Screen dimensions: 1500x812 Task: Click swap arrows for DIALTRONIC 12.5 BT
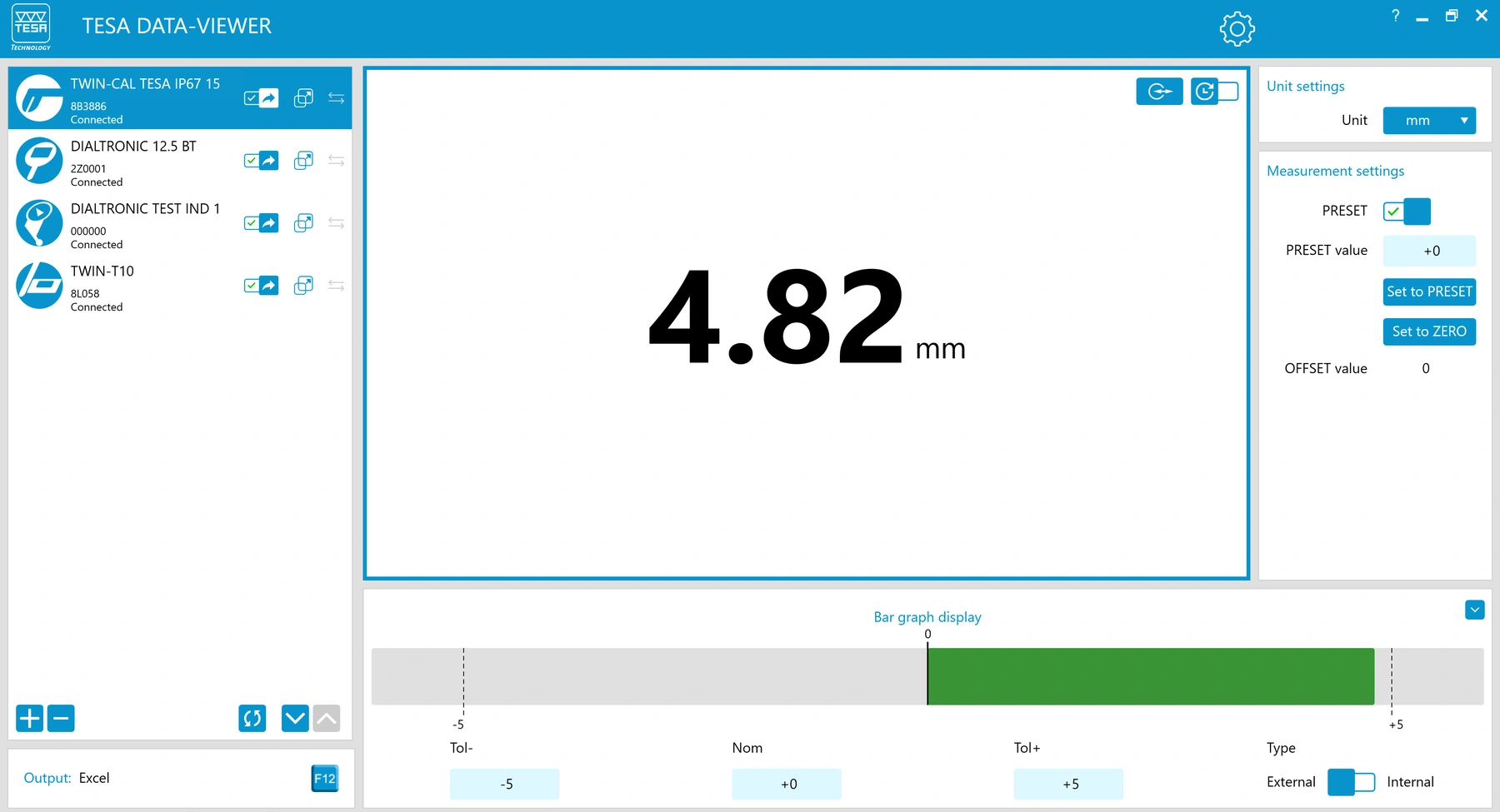[336, 161]
